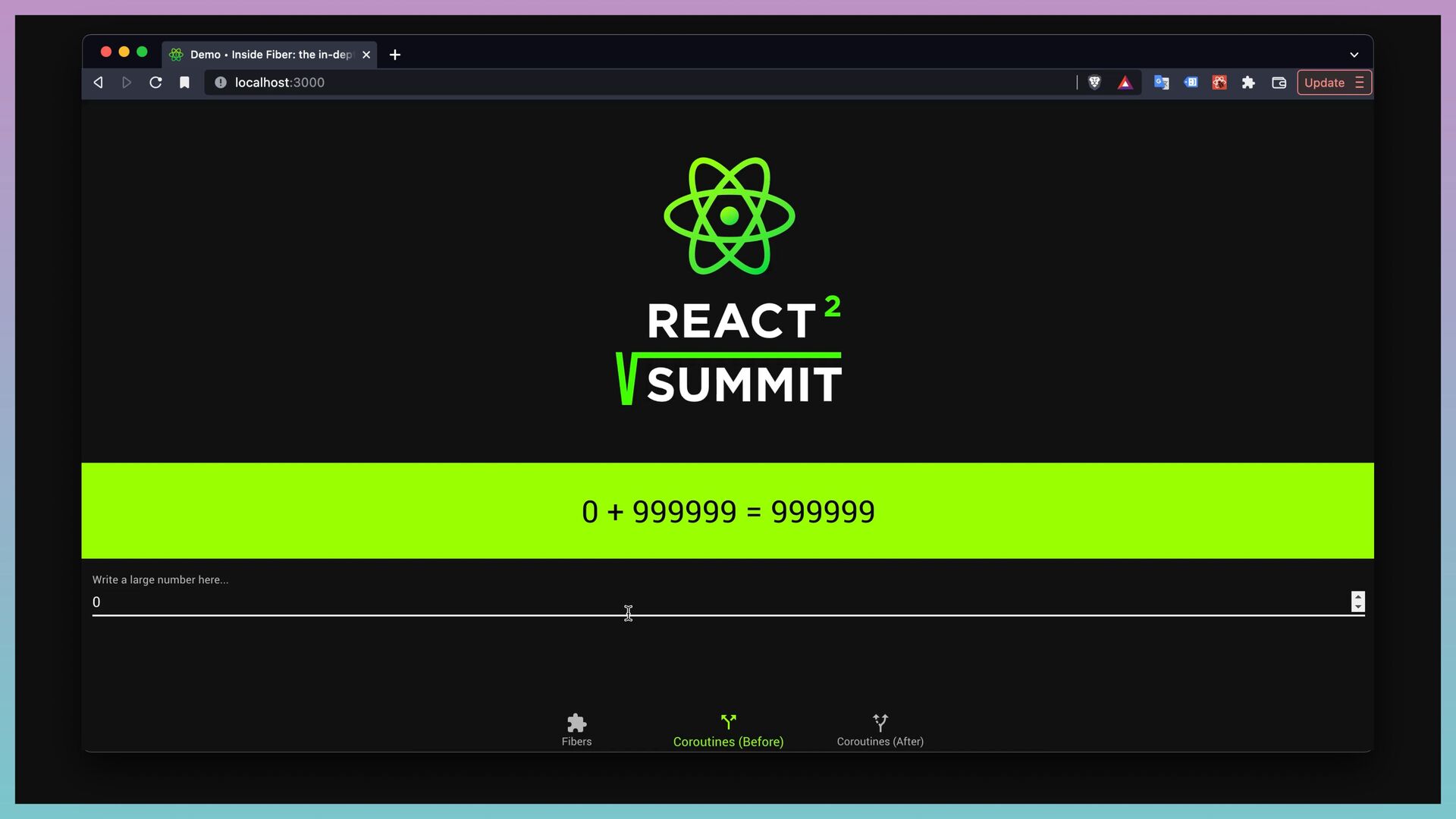Click the 'Write a large number here...' label
1456x819 pixels.
[160, 579]
